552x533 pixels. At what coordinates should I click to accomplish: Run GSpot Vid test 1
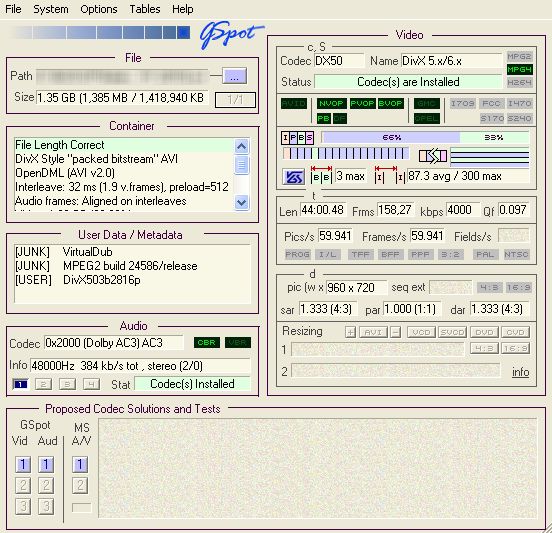pyautogui.click(x=23, y=464)
